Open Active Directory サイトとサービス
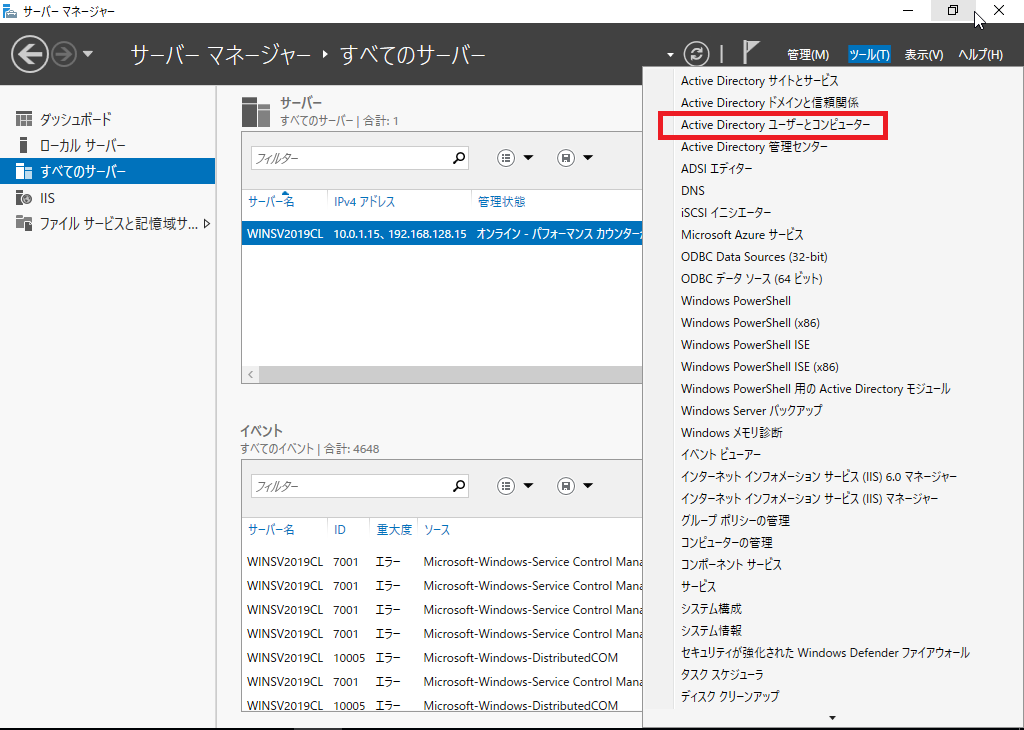The image size is (1024, 730). point(760,81)
